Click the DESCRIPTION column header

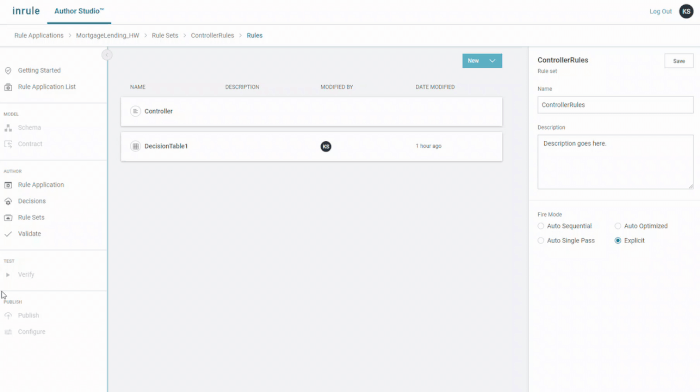pos(242,87)
